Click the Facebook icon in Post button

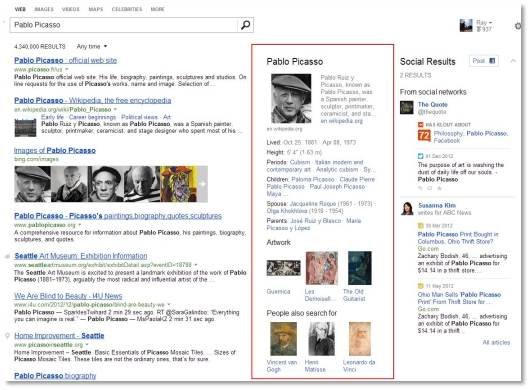[x=492, y=61]
